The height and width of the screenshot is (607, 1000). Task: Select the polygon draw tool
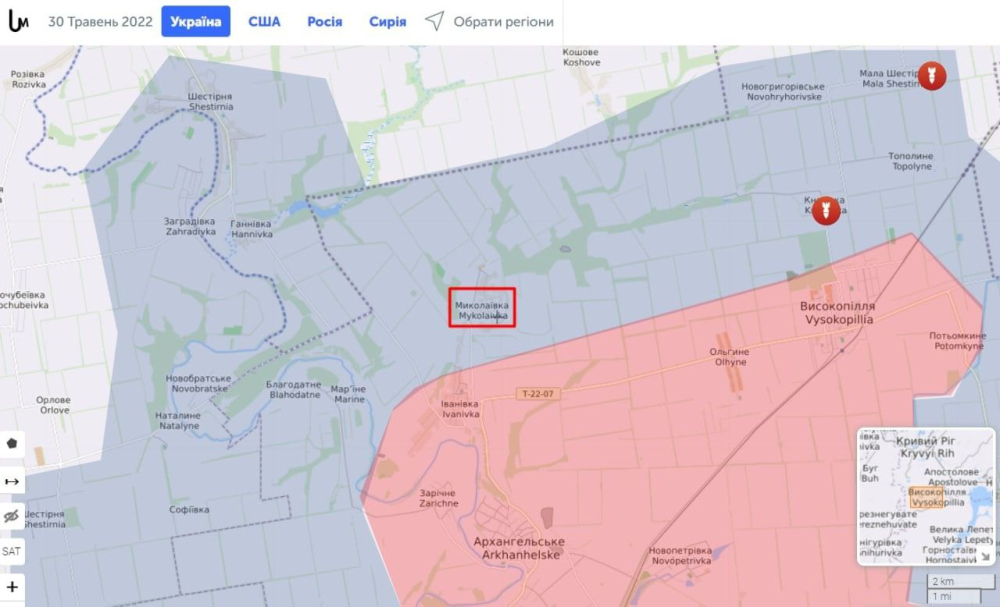[12, 443]
